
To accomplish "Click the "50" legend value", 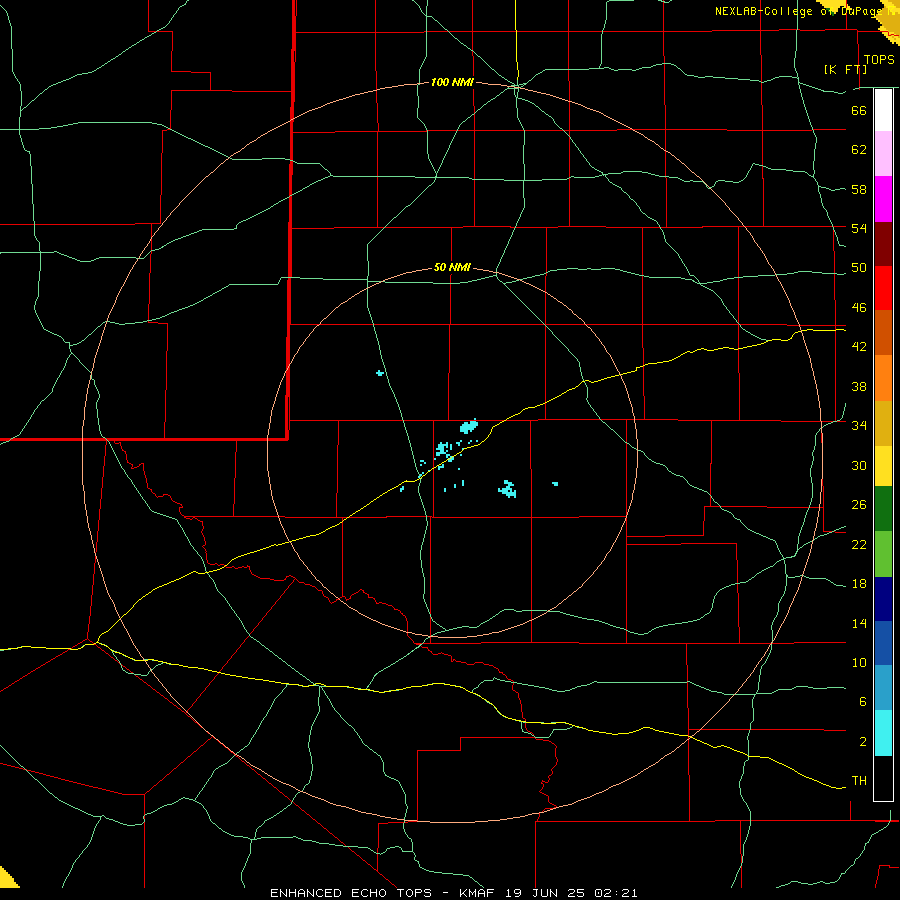I will 859,268.
